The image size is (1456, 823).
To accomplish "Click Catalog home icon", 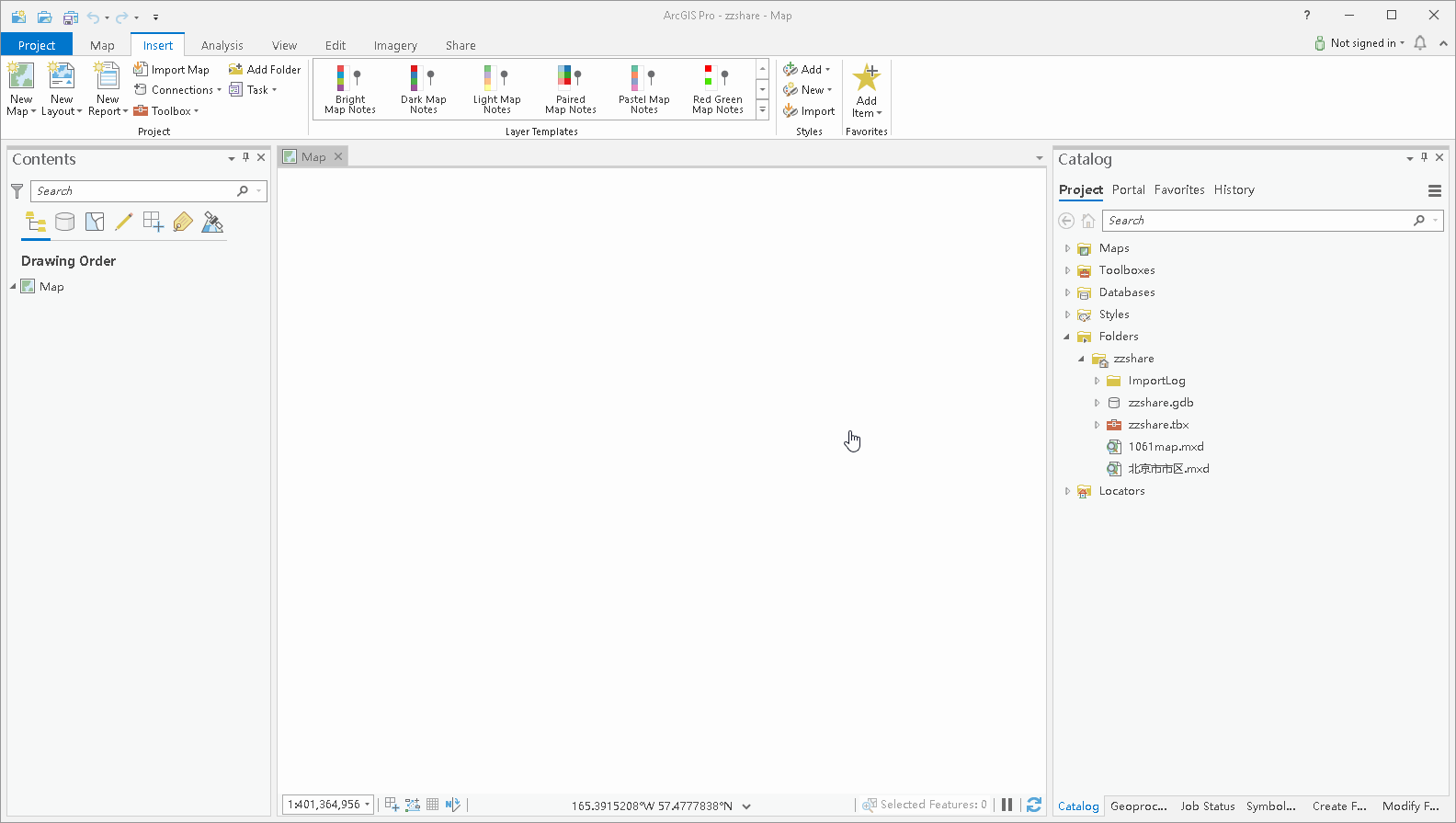I will pyautogui.click(x=1088, y=221).
